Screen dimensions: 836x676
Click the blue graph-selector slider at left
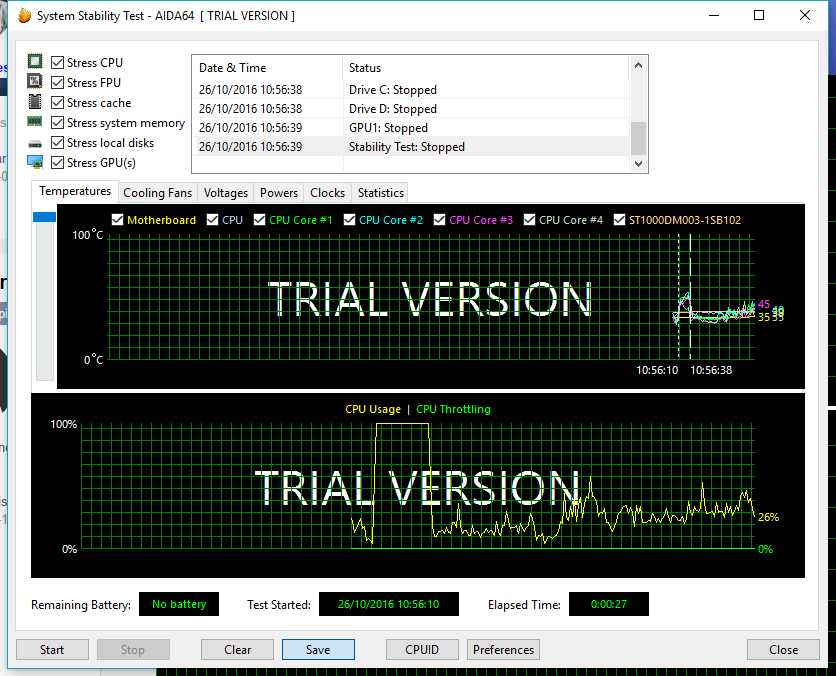tap(44, 216)
